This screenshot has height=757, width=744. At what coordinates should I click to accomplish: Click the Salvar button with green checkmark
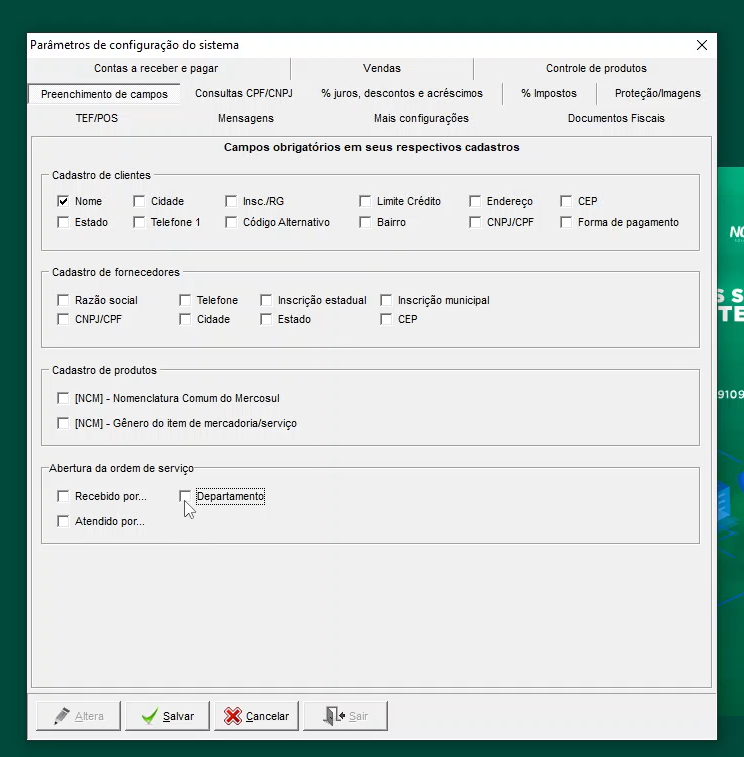(167, 716)
